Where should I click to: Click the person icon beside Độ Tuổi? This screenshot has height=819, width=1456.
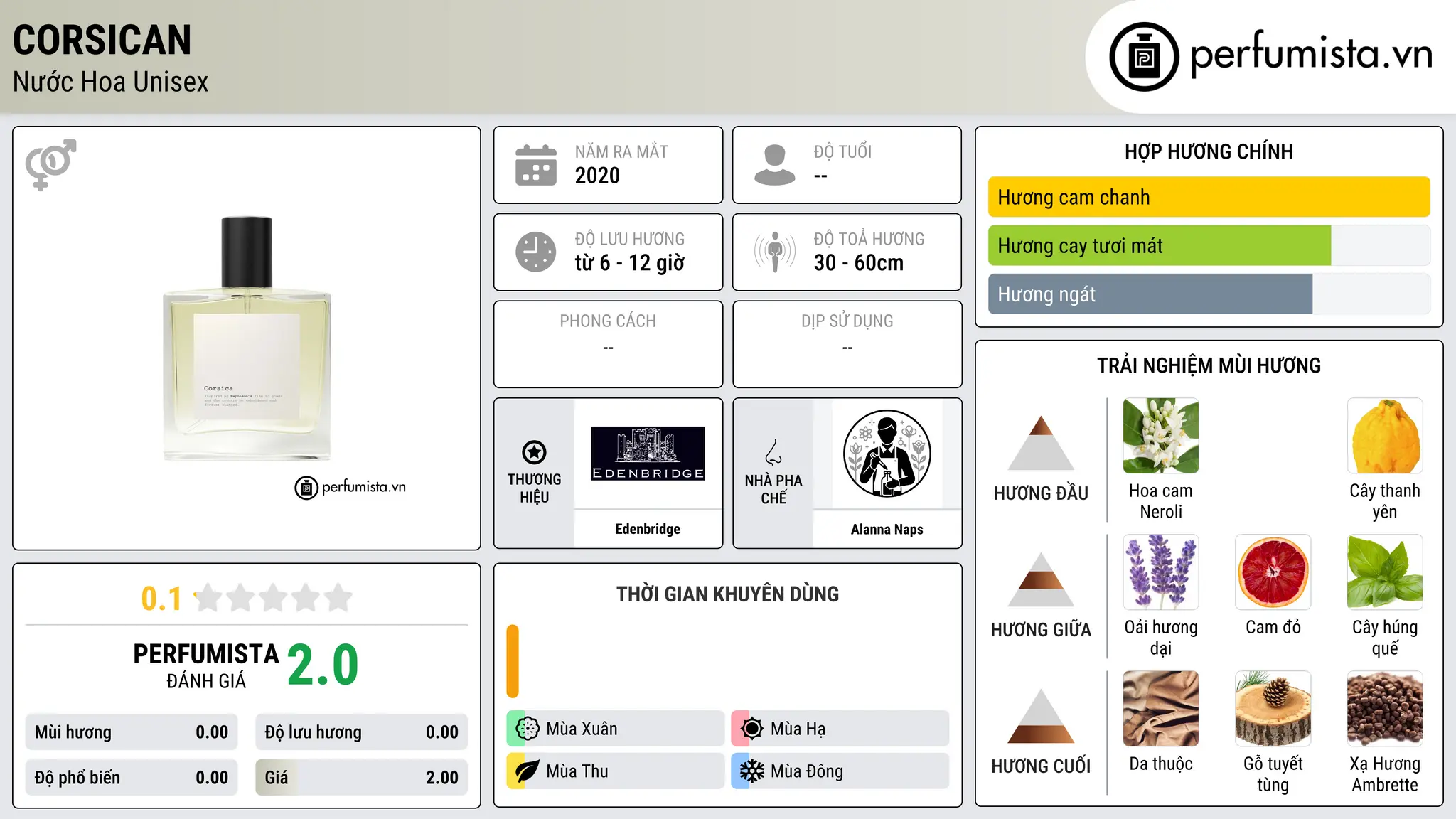pyautogui.click(x=774, y=165)
